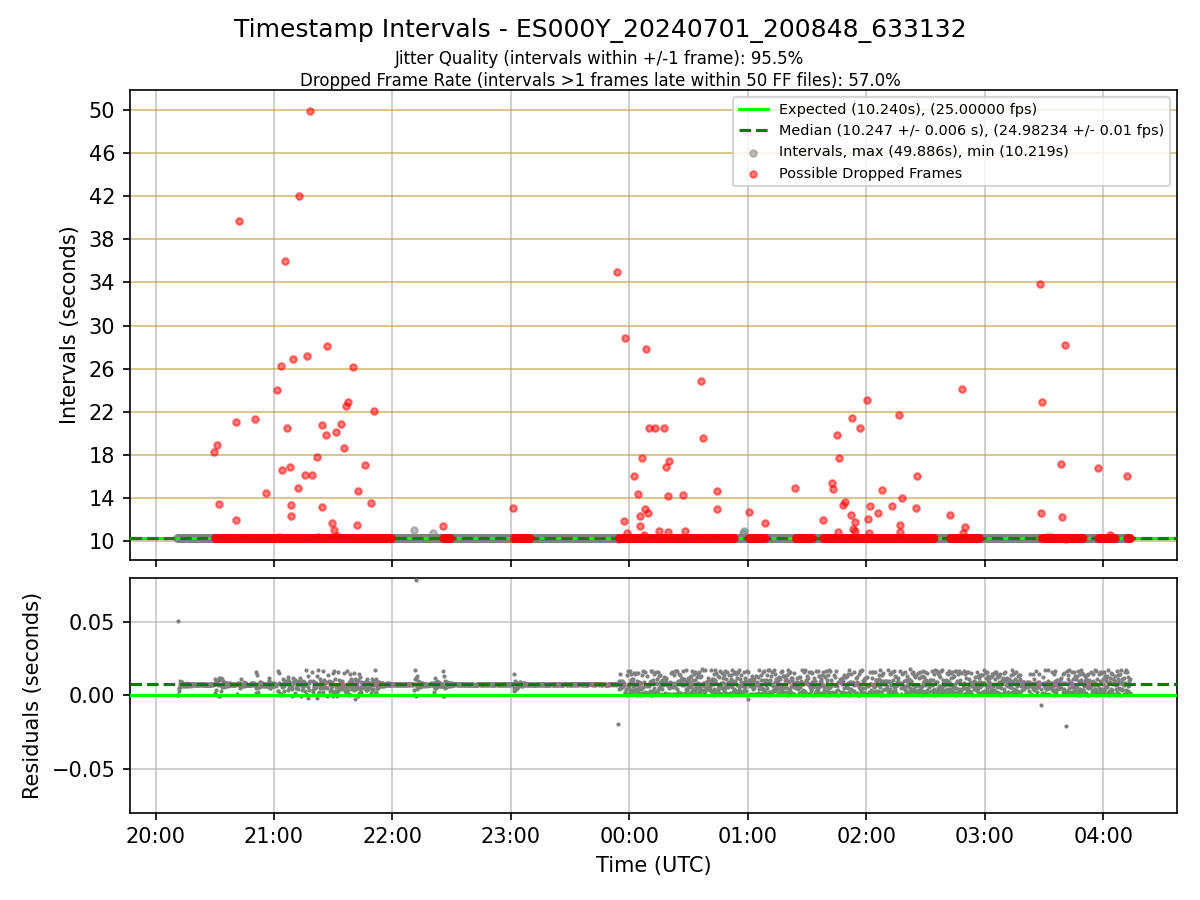
Task: Click the isolated residual dot at 0.05 near 20:00
Action: 178,621
